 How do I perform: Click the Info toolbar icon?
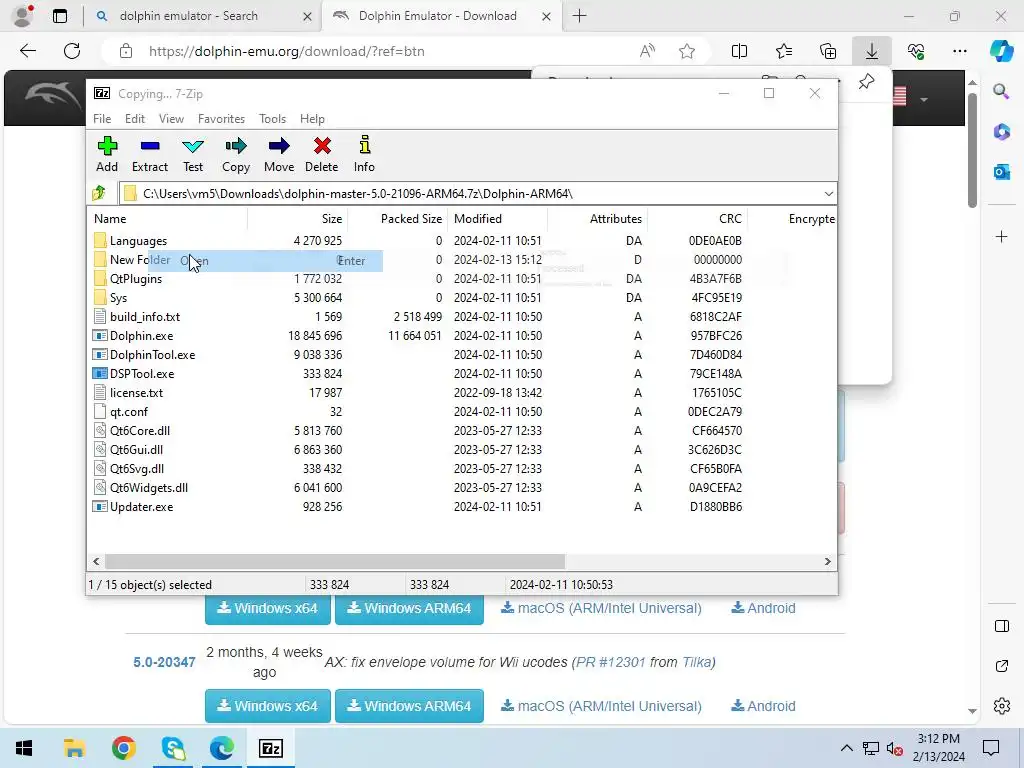pyautogui.click(x=364, y=154)
